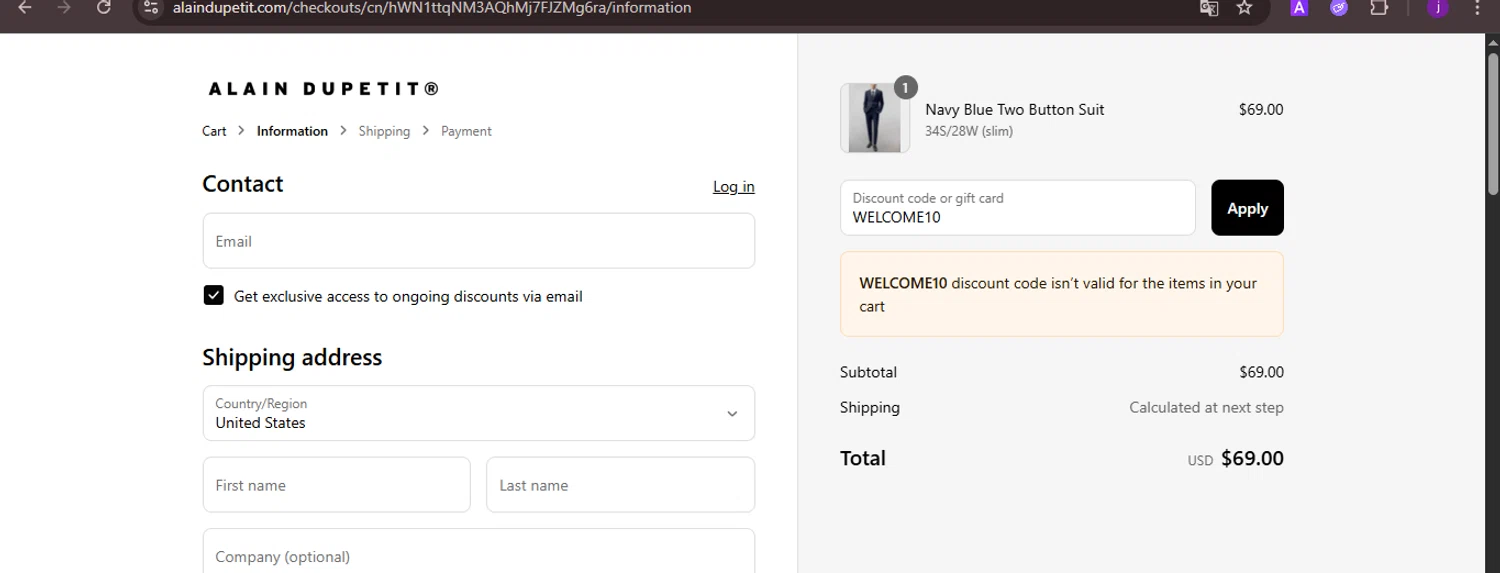
Task: Click the Subtotal label
Action: point(868,372)
